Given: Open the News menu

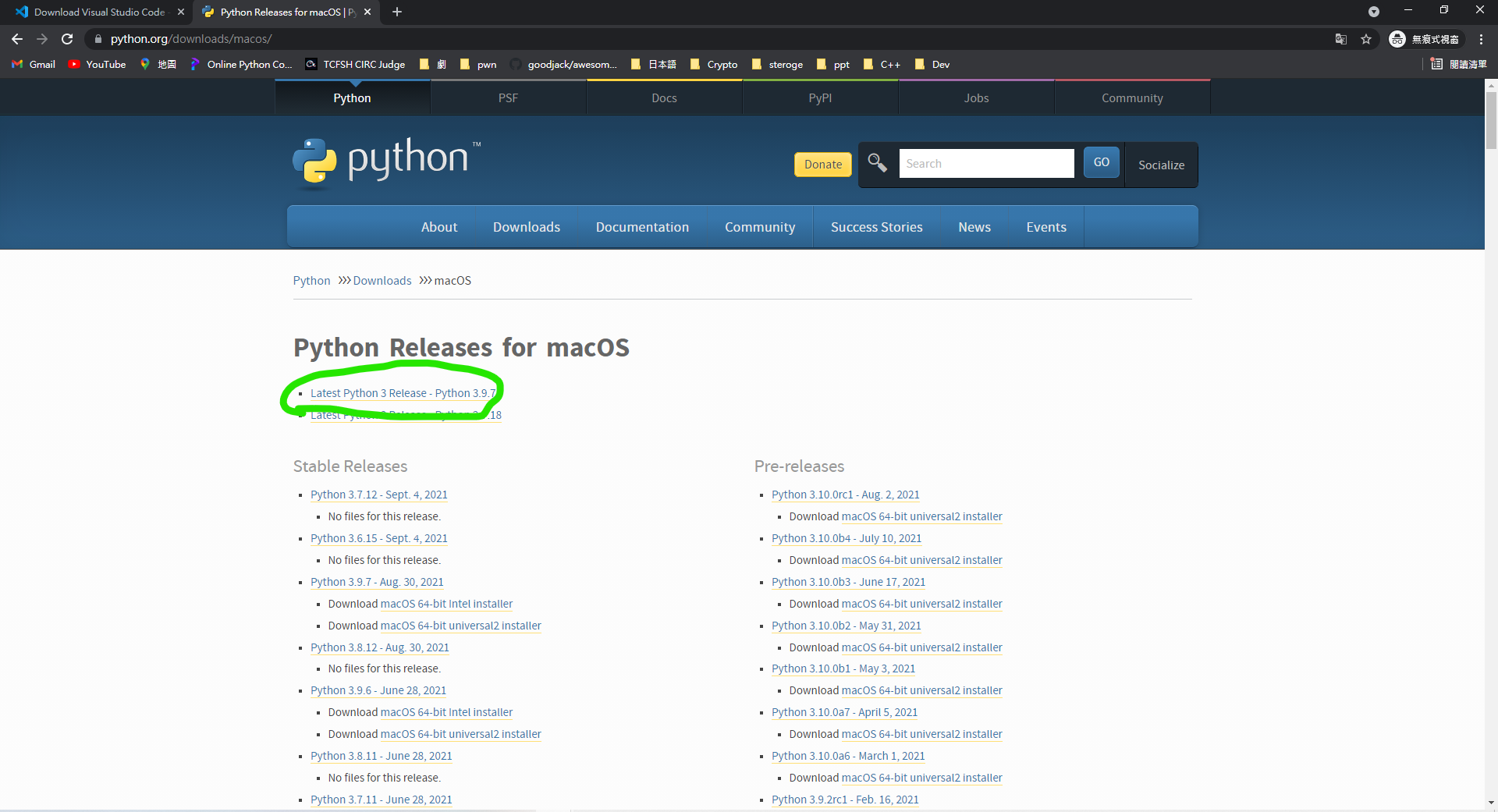Looking at the screenshot, I should coord(974,227).
